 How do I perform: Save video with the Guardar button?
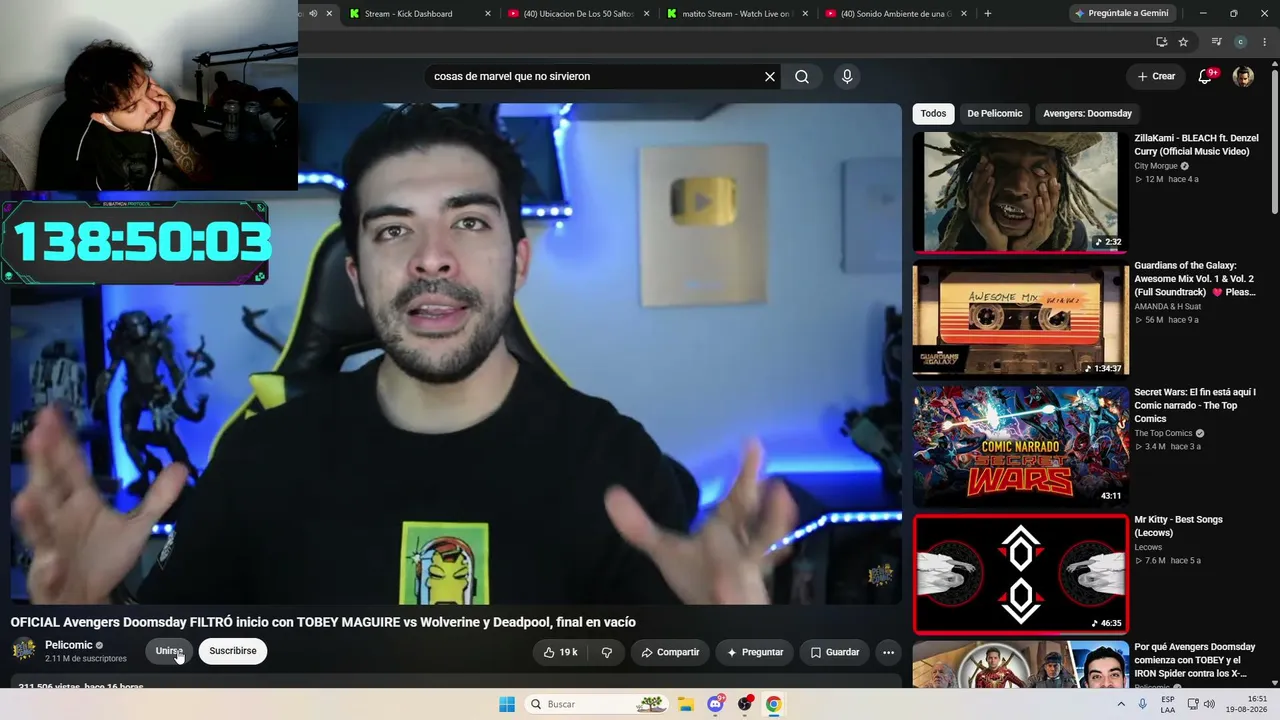pyautogui.click(x=834, y=652)
